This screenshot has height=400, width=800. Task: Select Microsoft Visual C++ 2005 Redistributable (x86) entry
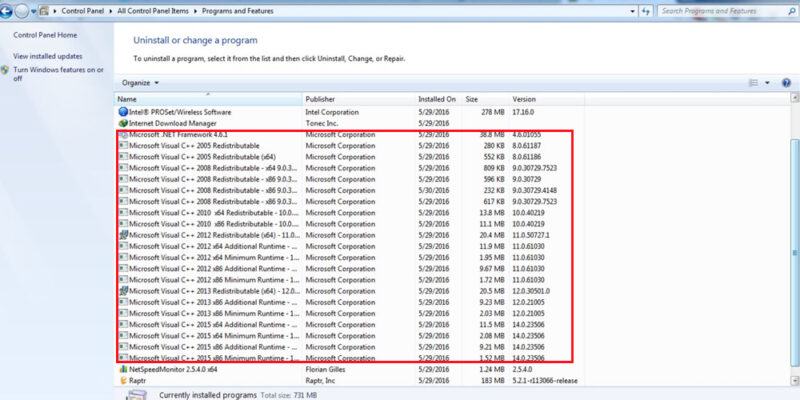click(349, 145)
